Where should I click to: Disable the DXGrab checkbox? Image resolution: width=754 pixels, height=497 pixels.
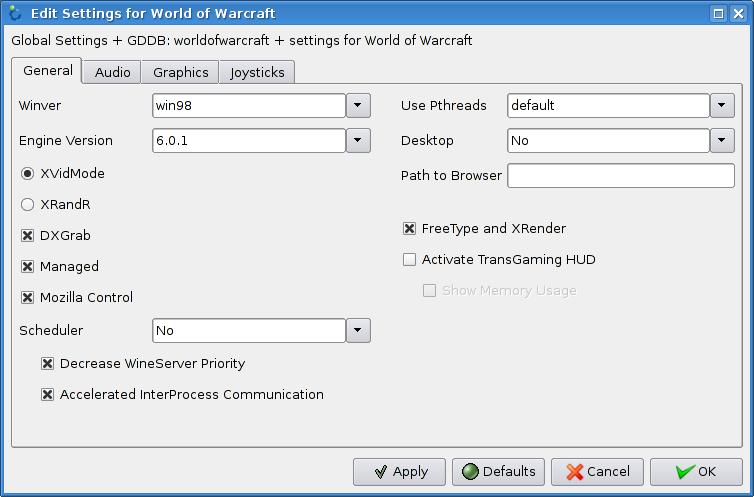28,236
